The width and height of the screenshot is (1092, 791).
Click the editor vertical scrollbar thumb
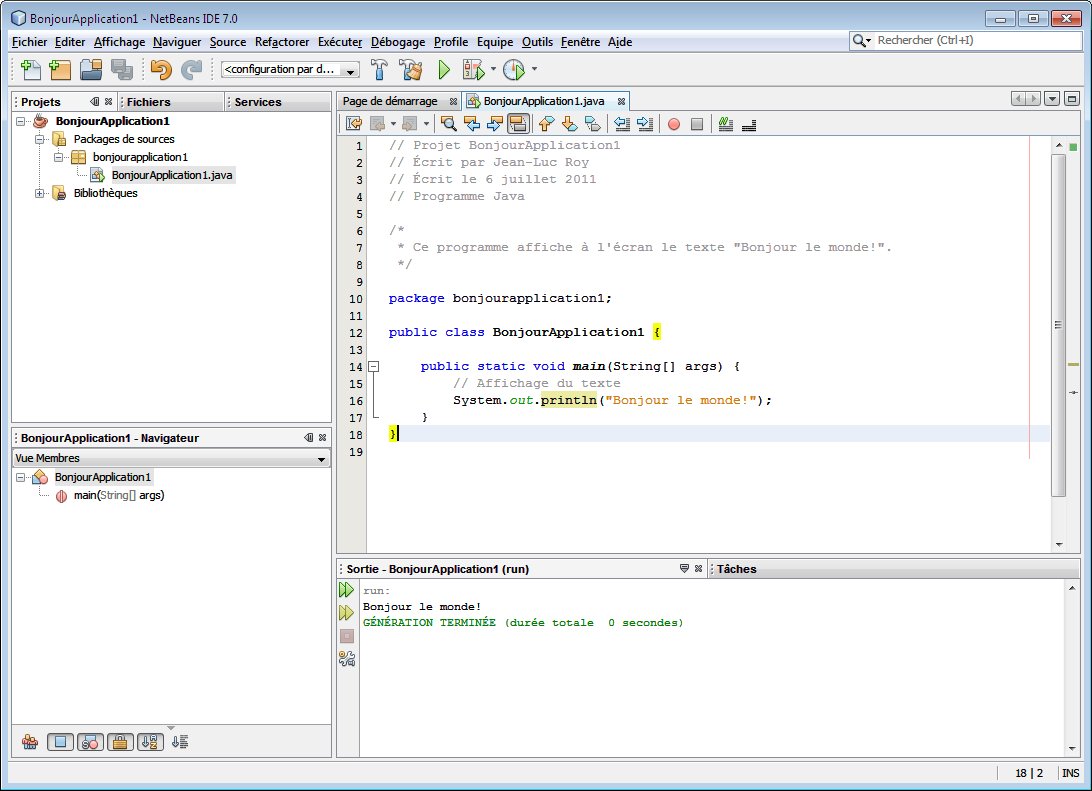(x=1059, y=325)
